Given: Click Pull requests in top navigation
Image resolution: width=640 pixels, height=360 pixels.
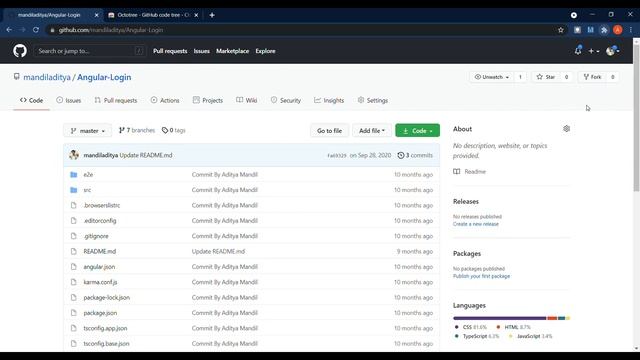Looking at the screenshot, I should pyautogui.click(x=170, y=51).
